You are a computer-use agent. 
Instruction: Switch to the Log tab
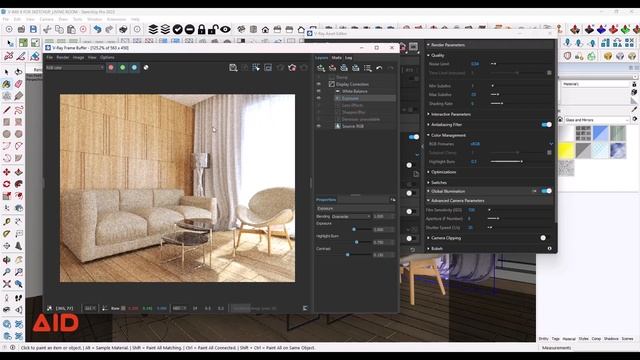coord(348,58)
